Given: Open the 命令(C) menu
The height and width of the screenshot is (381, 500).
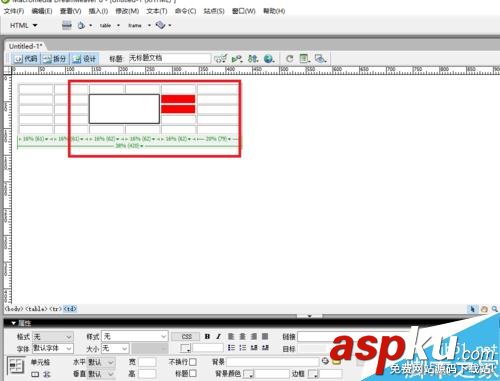Looking at the screenshot, I should 185,11.
